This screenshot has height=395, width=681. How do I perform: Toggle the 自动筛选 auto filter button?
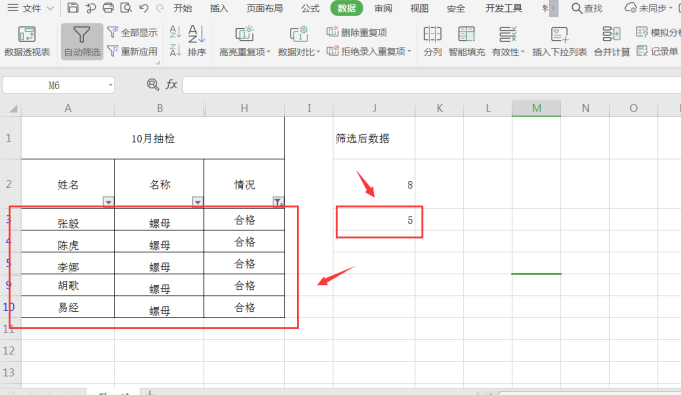coord(82,41)
